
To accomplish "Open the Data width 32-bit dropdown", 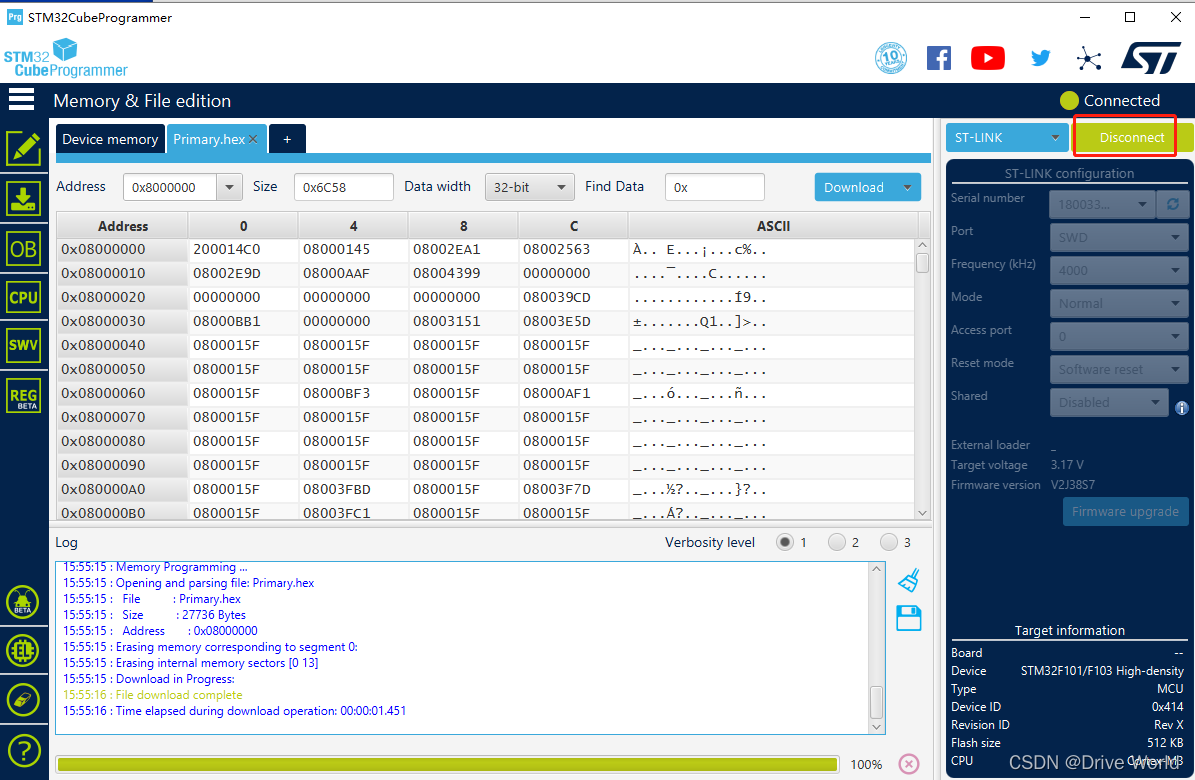I will point(530,187).
